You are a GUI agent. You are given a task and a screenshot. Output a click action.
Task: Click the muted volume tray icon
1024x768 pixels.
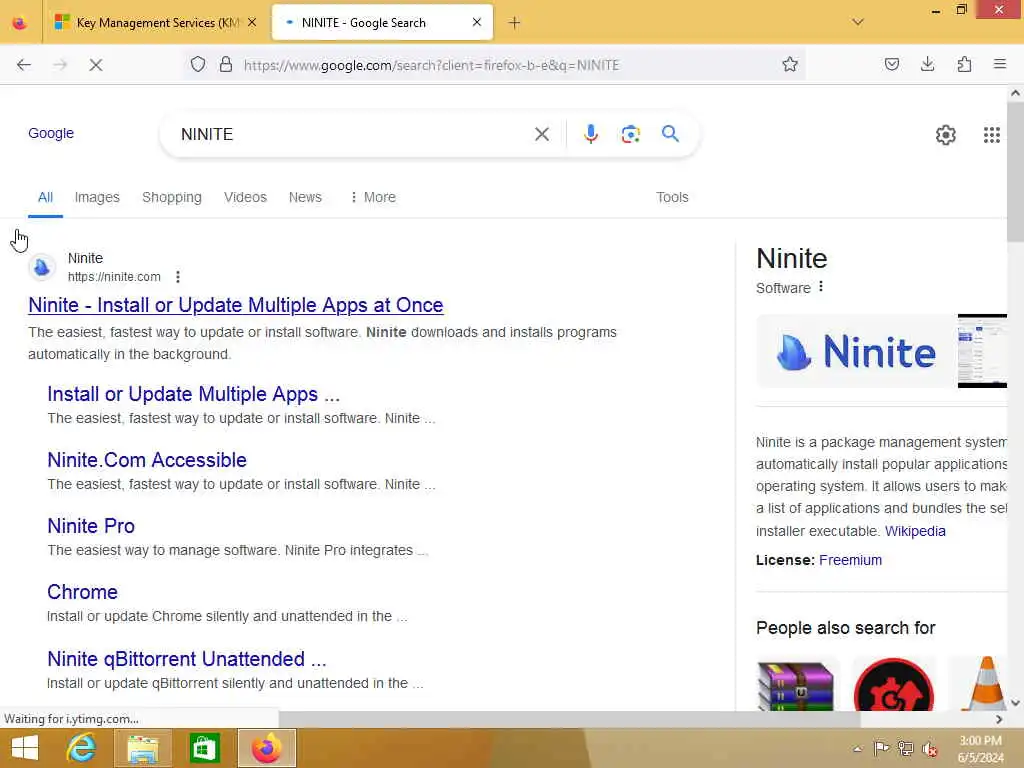930,748
